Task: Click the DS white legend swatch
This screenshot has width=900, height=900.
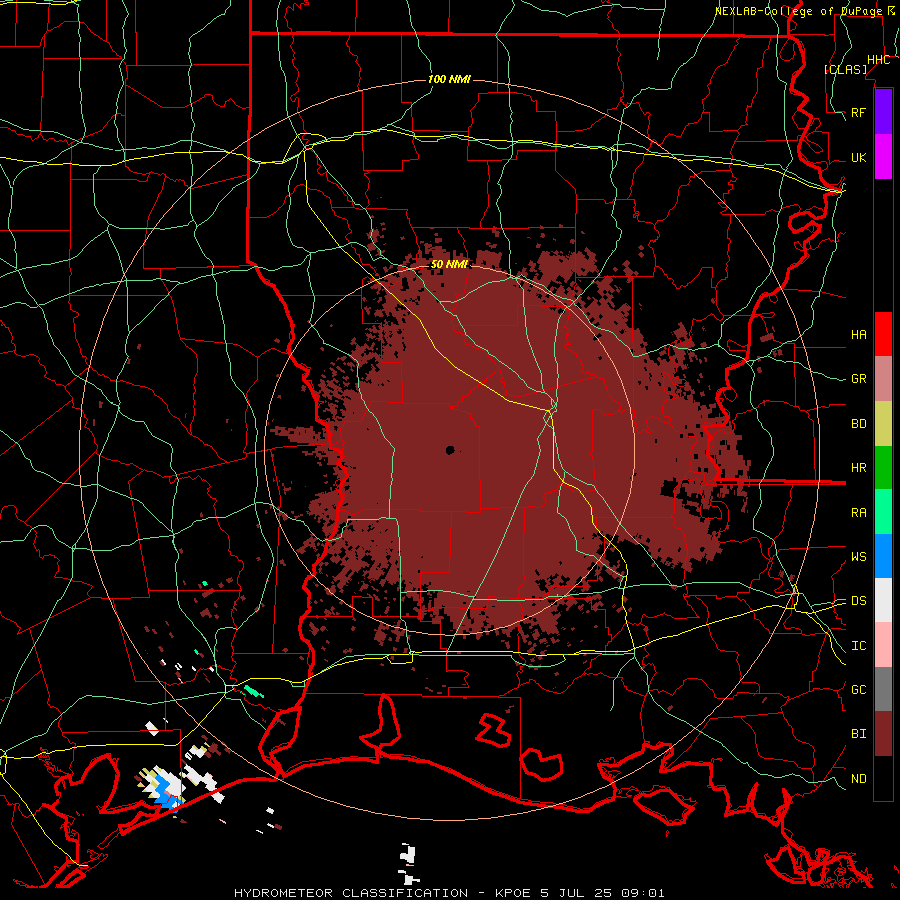Action: click(x=883, y=600)
